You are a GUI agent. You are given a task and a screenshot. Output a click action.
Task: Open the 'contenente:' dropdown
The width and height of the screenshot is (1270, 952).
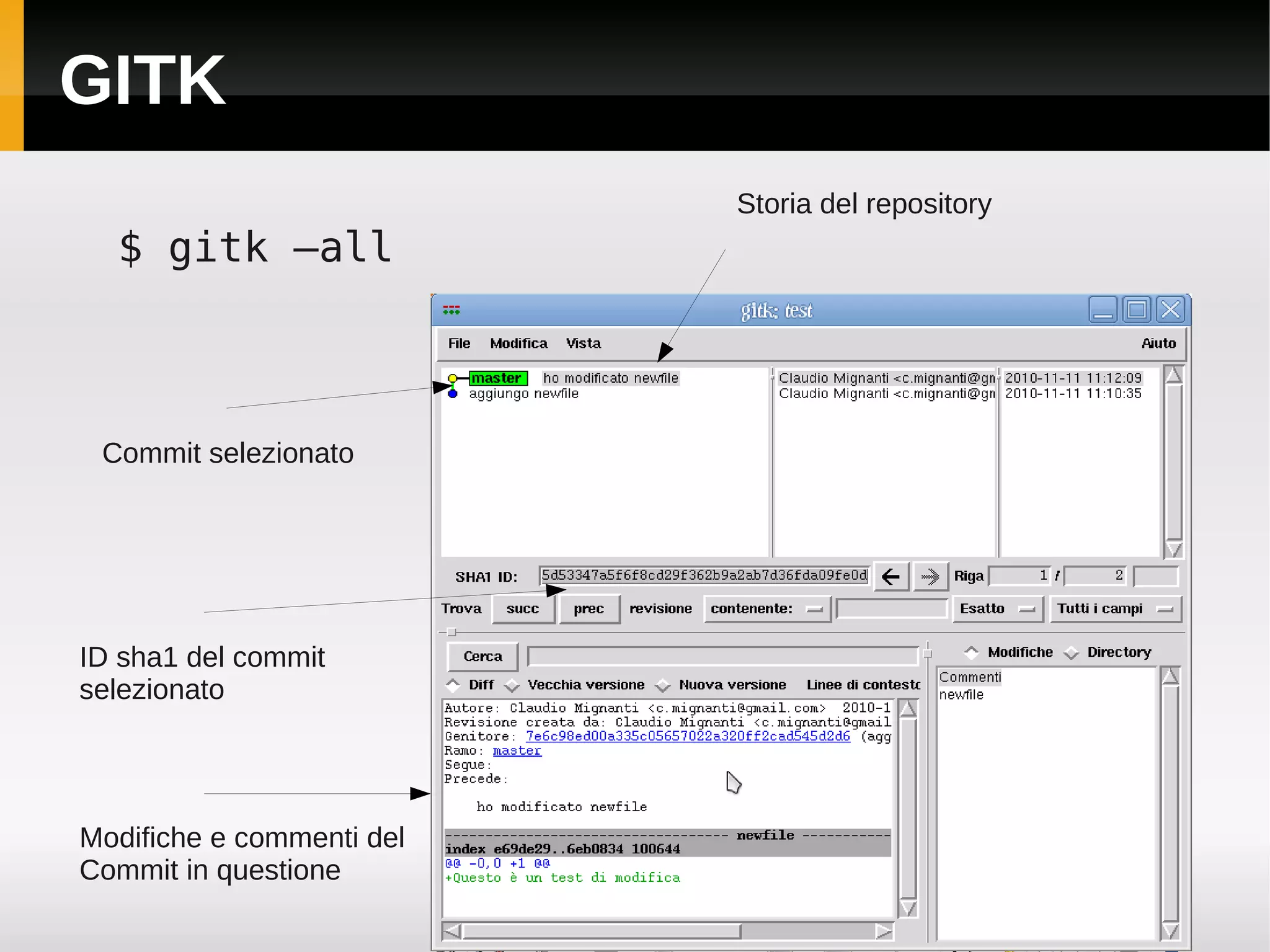pyautogui.click(x=766, y=609)
